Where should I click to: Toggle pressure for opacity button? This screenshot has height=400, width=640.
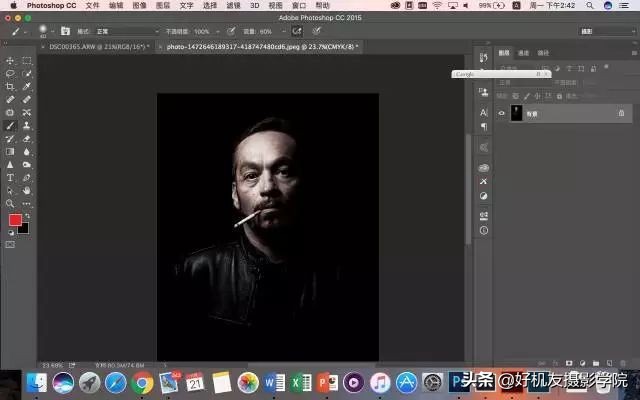click(231, 31)
